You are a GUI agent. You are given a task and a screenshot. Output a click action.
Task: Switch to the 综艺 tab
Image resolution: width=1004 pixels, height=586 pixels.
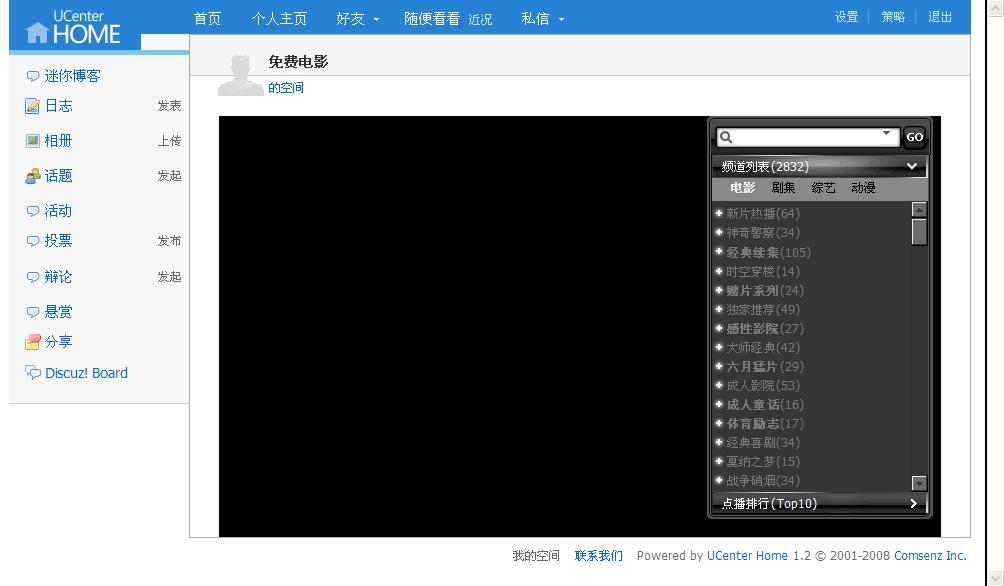coord(823,188)
